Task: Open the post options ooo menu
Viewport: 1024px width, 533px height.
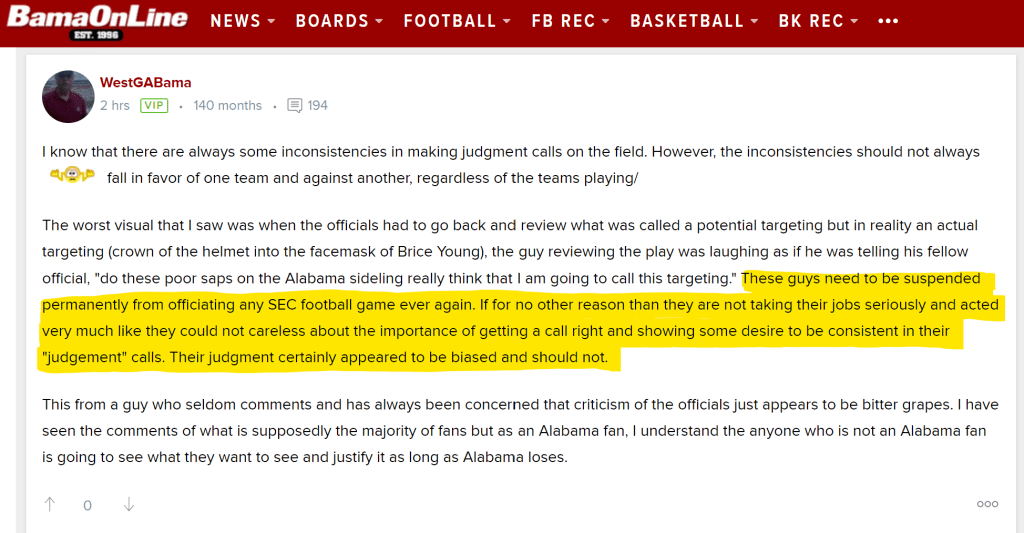Action: coord(987,504)
